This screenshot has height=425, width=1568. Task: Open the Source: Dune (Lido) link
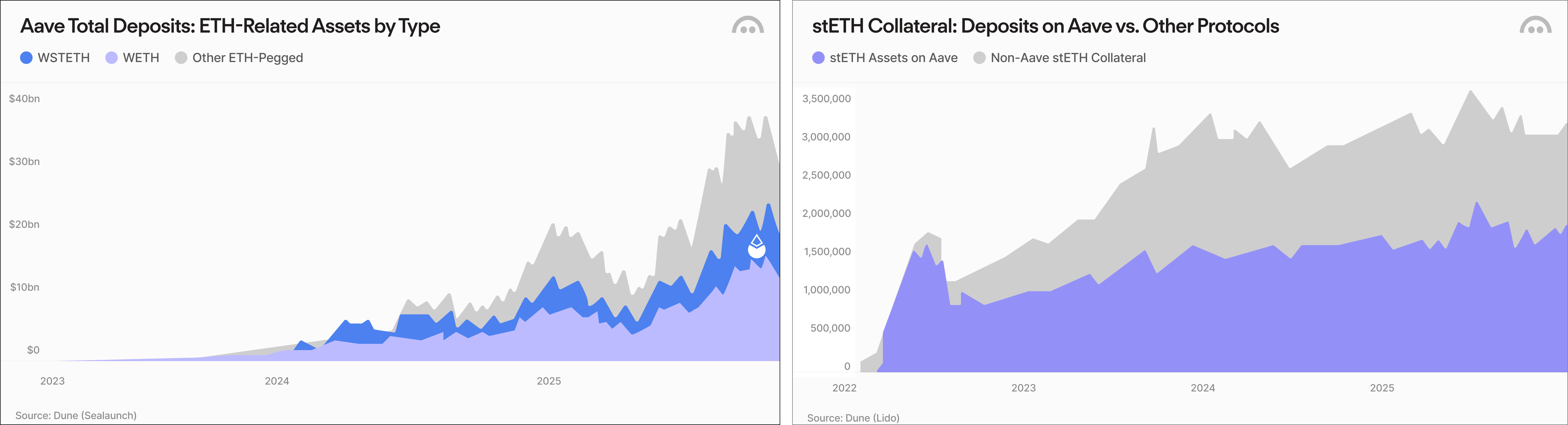(x=853, y=418)
